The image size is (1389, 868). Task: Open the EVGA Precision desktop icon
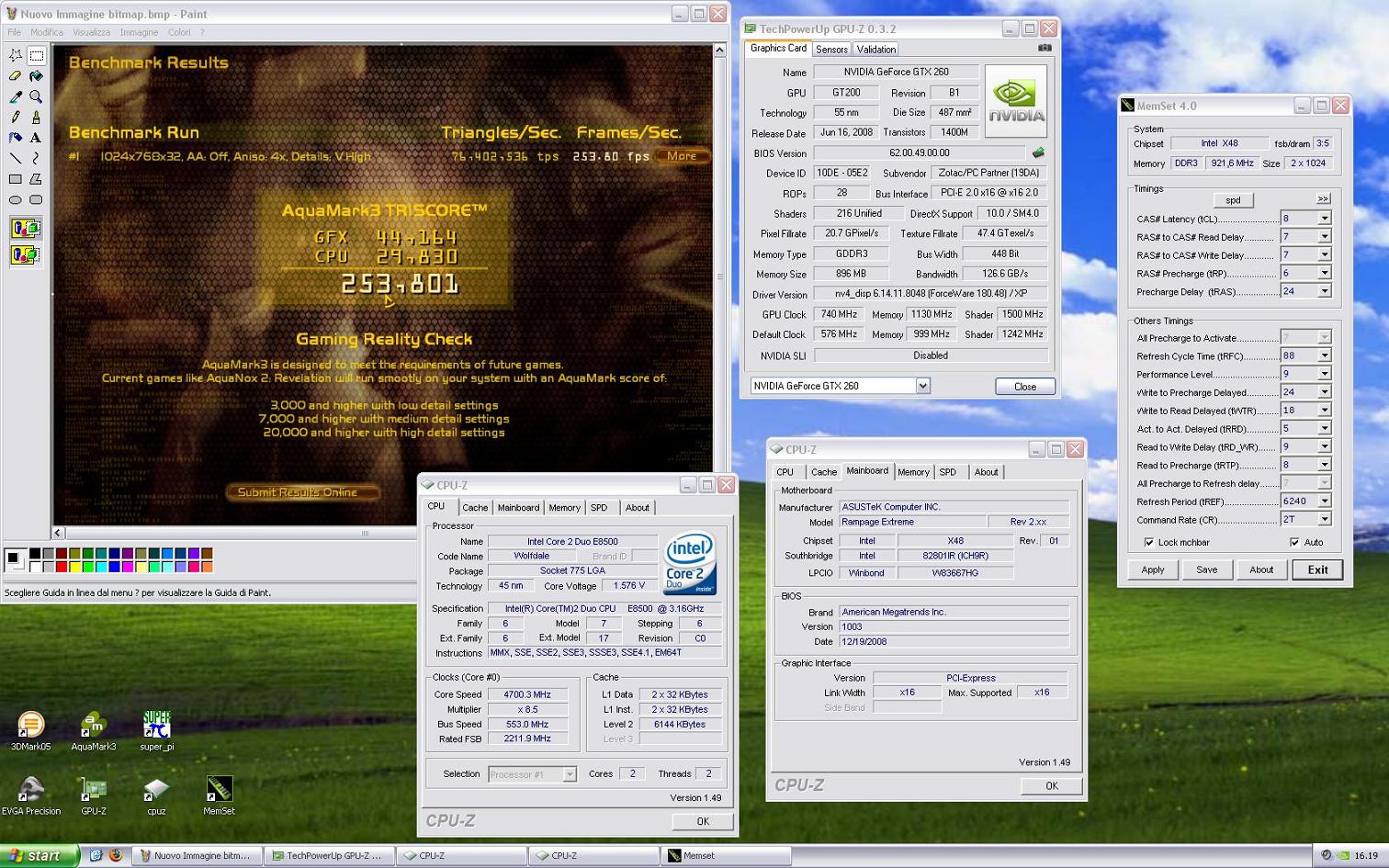(x=31, y=795)
